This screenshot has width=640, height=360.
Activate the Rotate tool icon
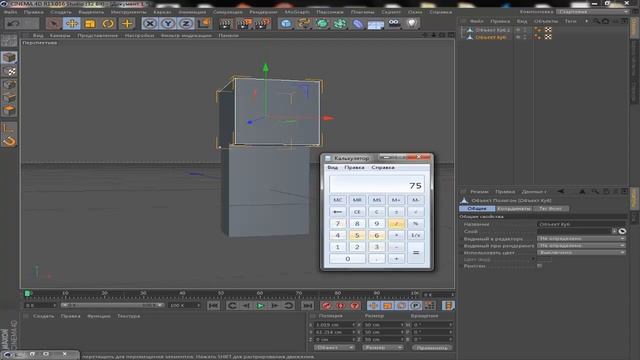(x=108, y=23)
